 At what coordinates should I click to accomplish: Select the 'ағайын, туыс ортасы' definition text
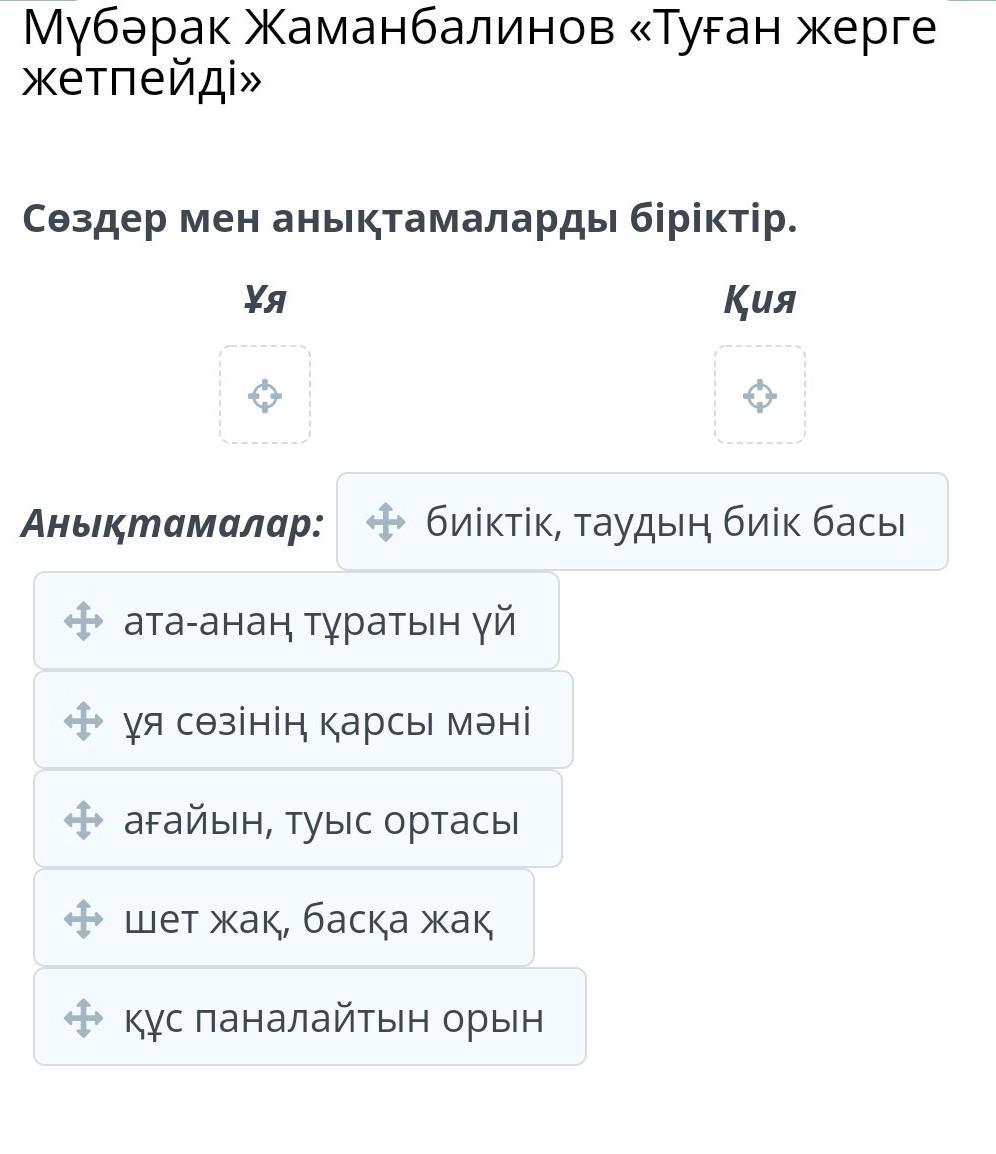(x=321, y=819)
